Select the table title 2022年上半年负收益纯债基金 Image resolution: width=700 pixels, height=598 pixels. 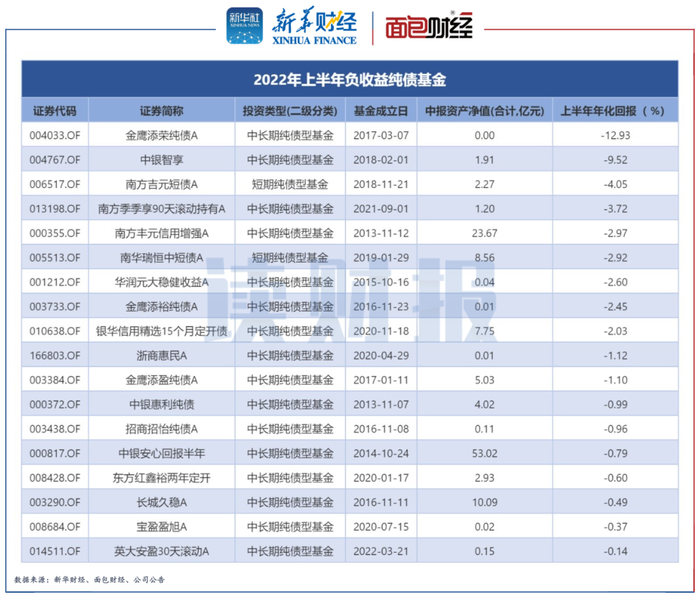(350, 80)
